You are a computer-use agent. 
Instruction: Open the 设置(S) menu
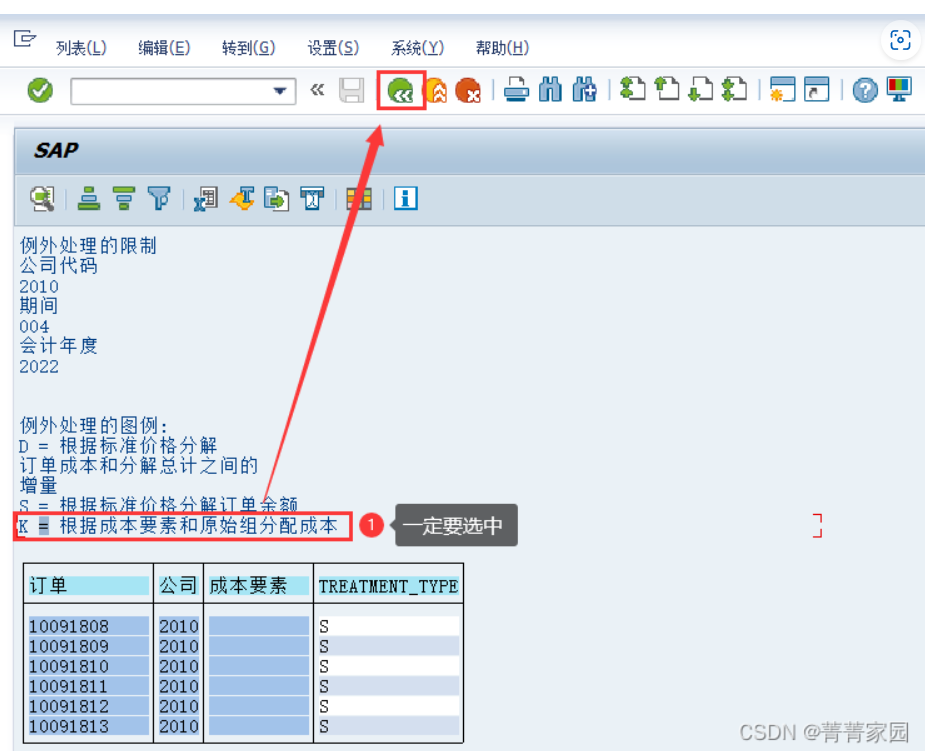coord(333,48)
